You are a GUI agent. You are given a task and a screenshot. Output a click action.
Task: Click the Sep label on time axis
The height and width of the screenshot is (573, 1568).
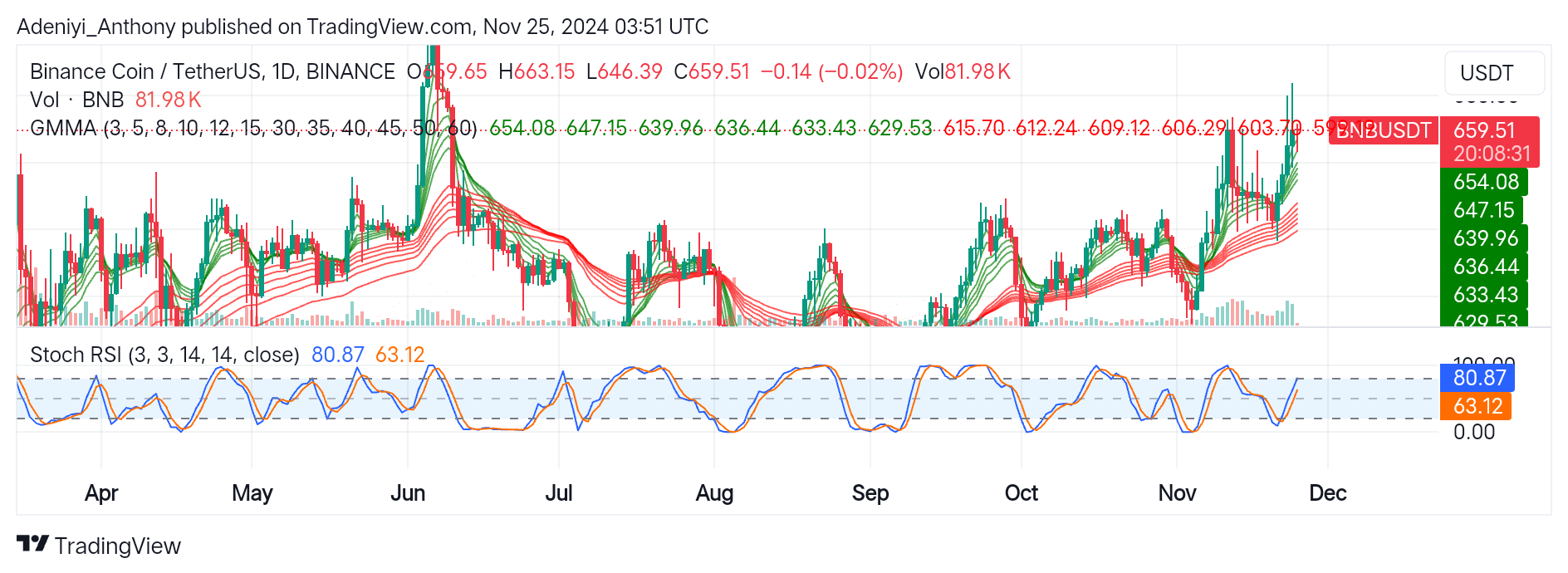click(870, 493)
